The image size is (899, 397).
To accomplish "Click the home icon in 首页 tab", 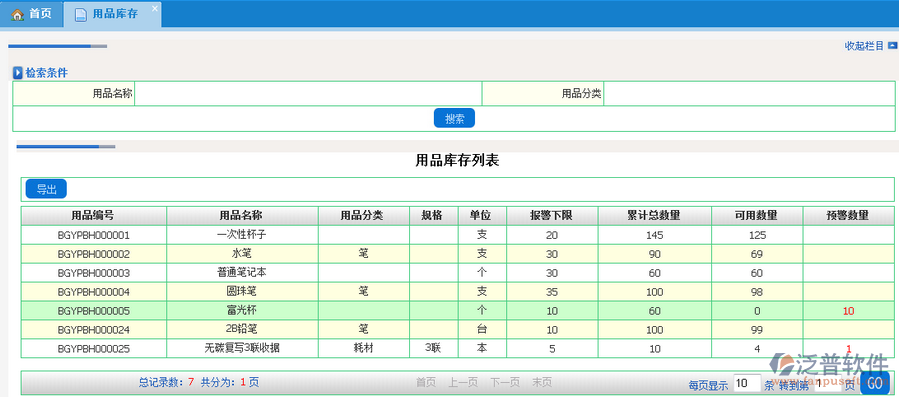I will (18, 14).
